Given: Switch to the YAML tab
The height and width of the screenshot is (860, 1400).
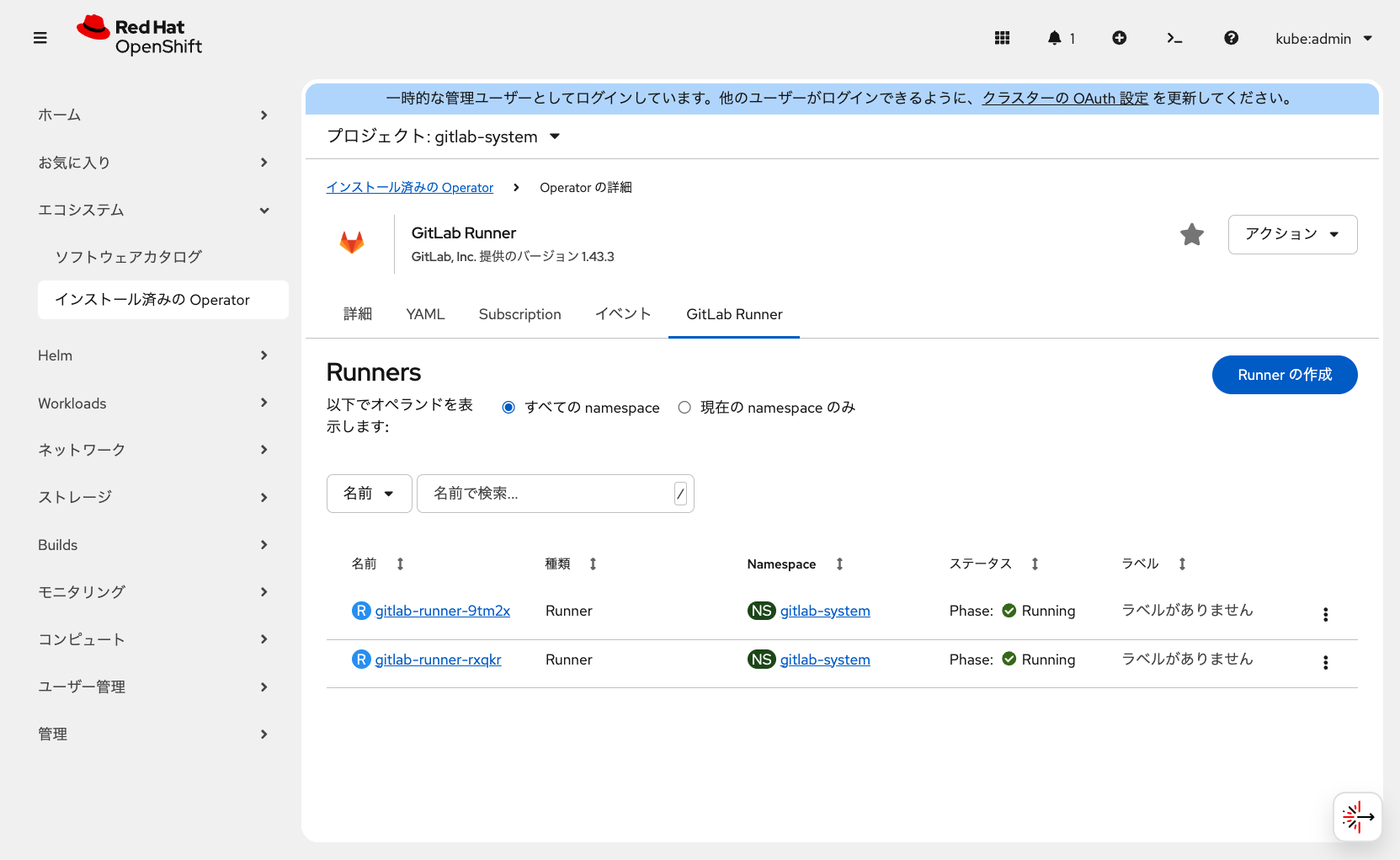Looking at the screenshot, I should tap(425, 313).
